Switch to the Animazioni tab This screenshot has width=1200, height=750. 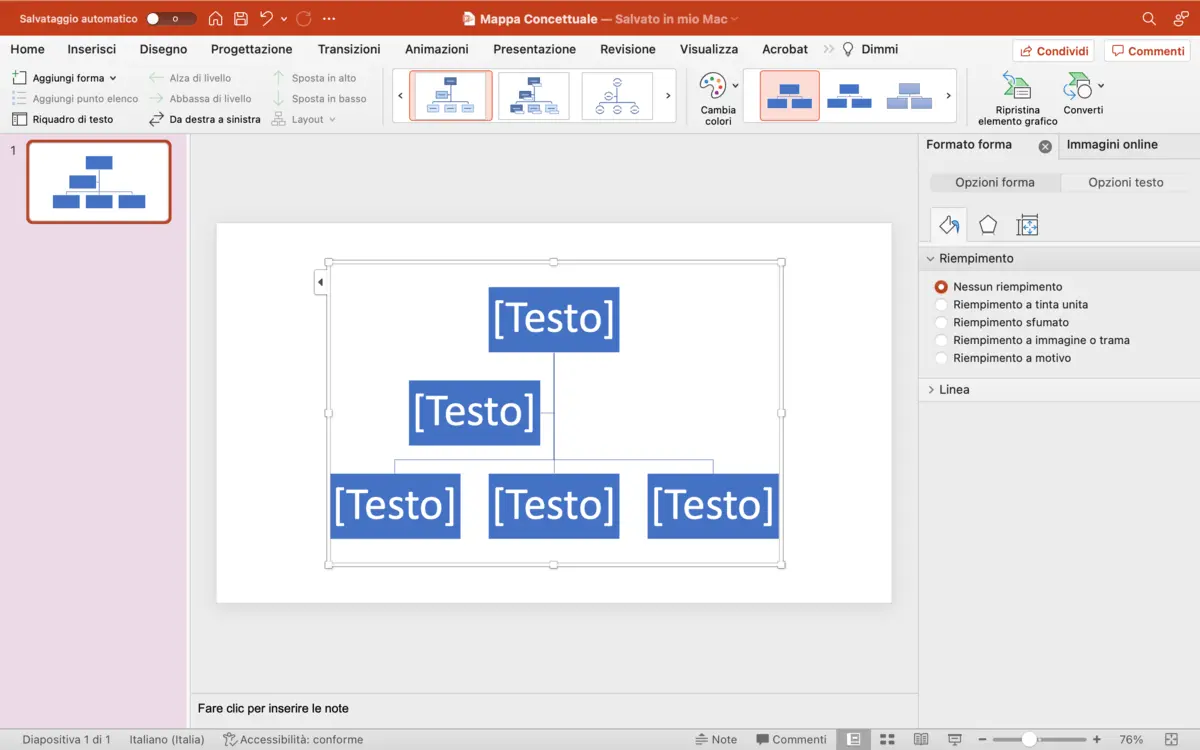(x=436, y=48)
